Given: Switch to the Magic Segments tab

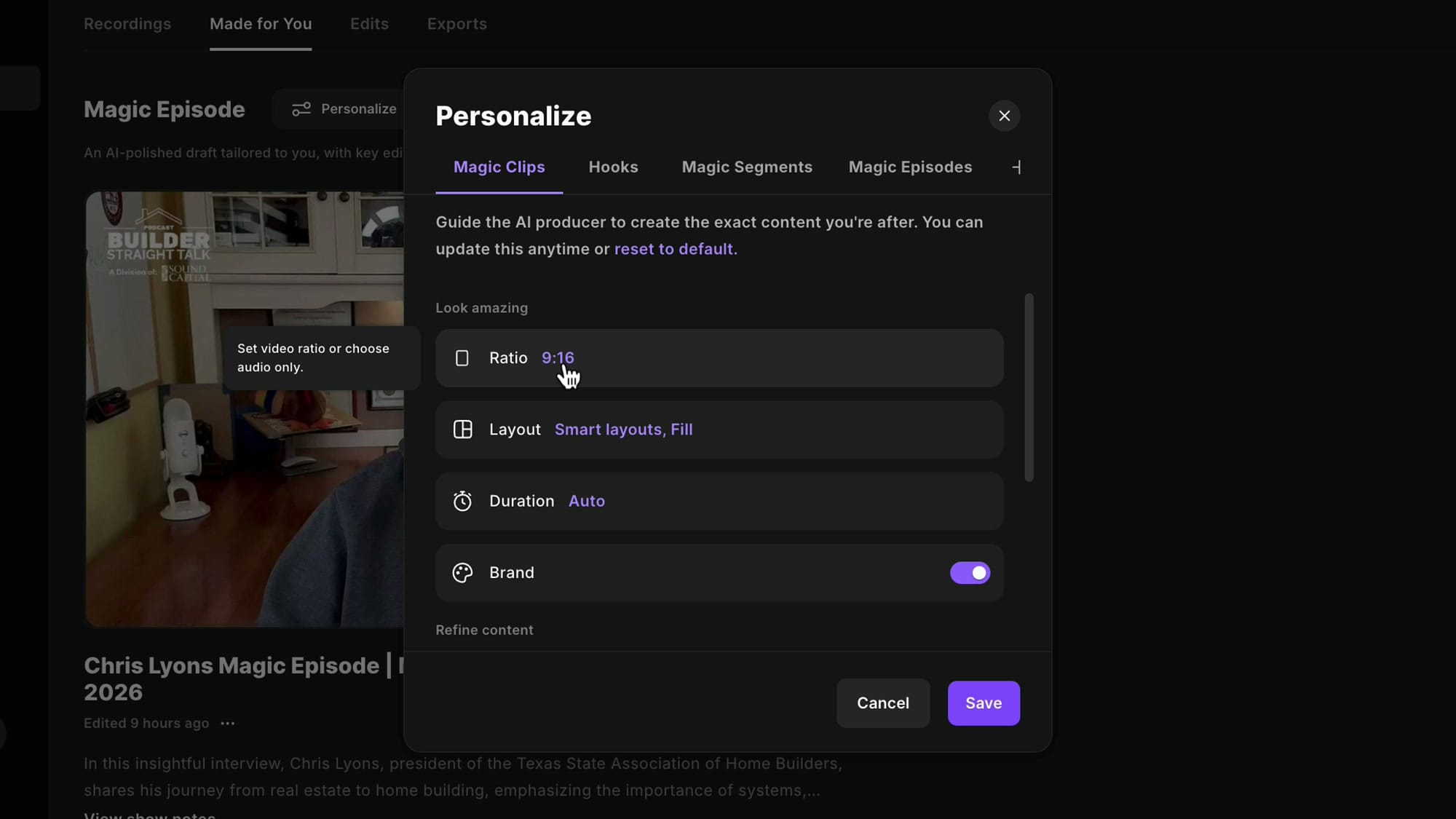Looking at the screenshot, I should coord(747,167).
